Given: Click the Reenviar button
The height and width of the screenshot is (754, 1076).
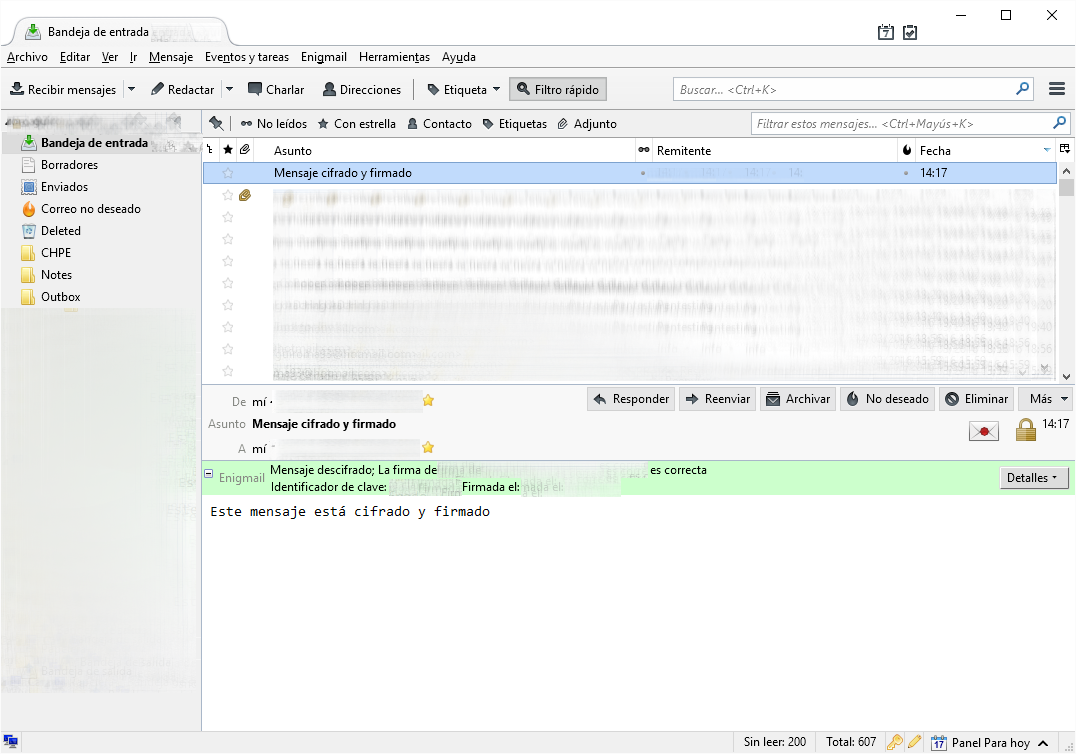Looking at the screenshot, I should point(717,399).
